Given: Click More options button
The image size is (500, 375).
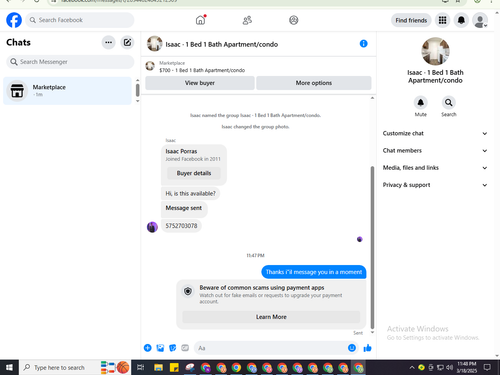Looking at the screenshot, I should (314, 83).
